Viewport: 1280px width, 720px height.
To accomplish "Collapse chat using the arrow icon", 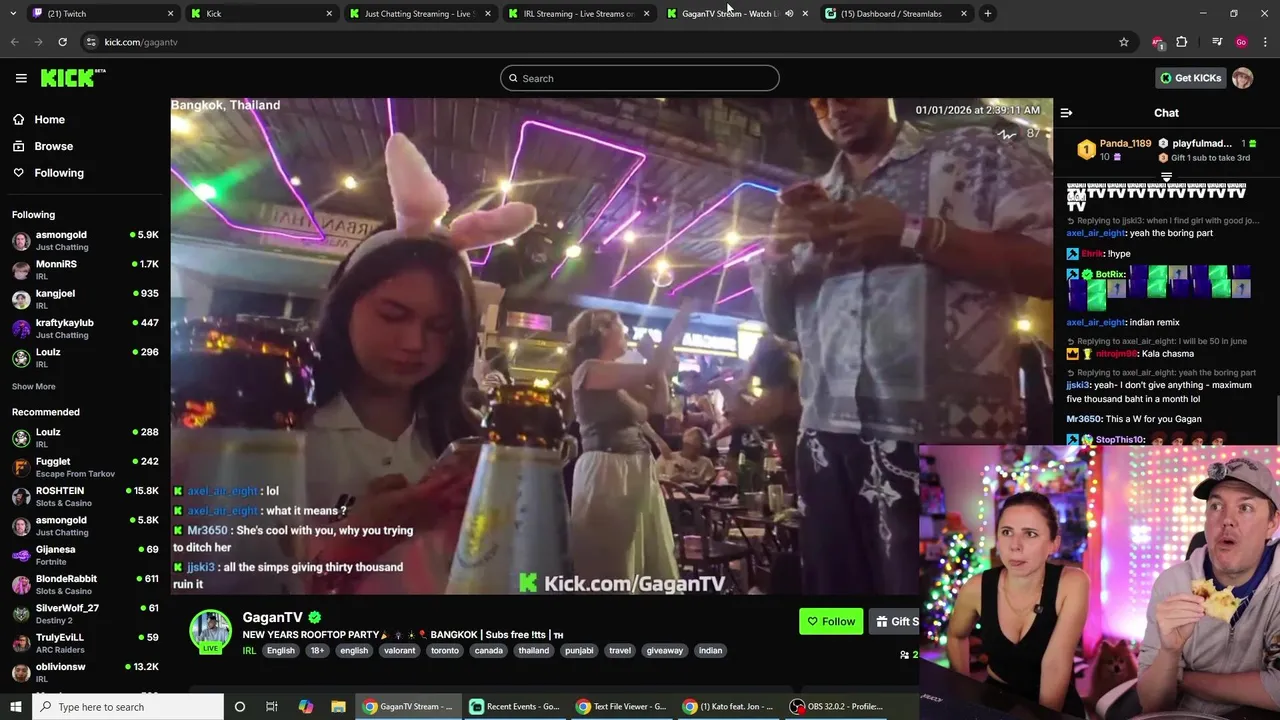I will [x=1066, y=113].
